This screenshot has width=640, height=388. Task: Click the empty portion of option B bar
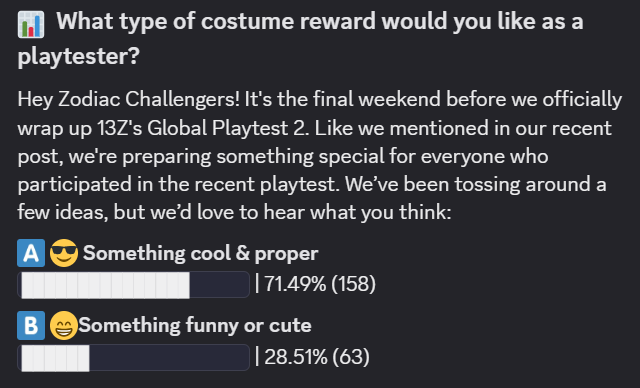169,358
